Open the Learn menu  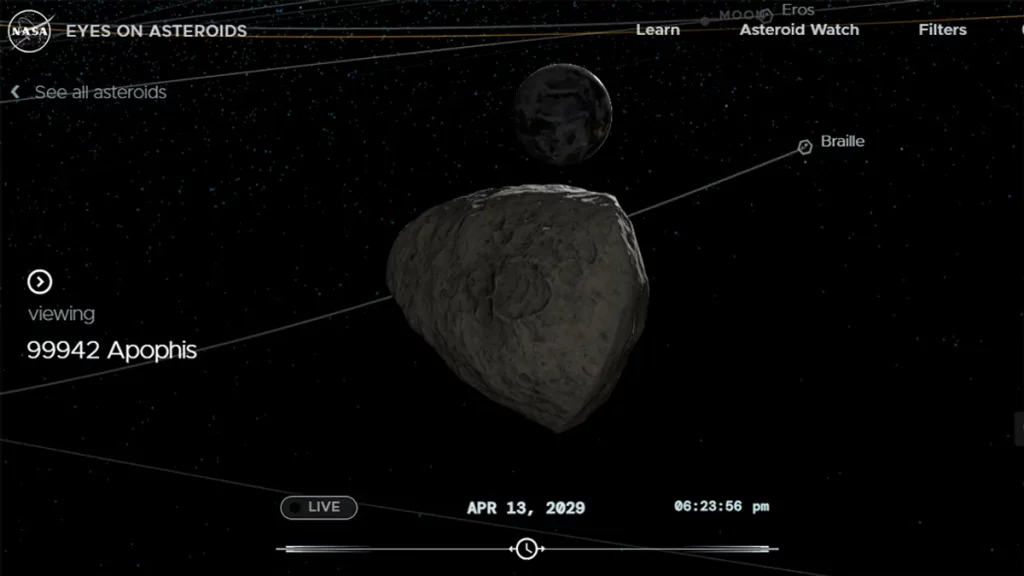click(657, 30)
